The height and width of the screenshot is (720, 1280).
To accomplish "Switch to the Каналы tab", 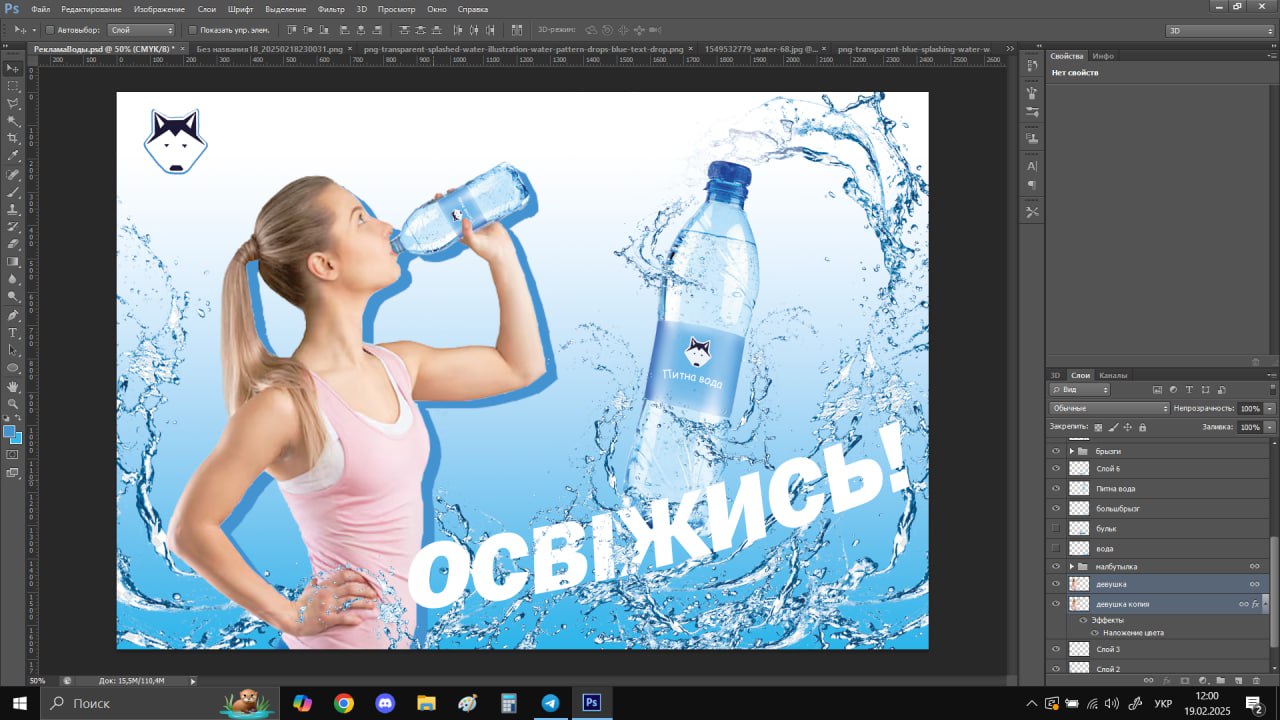I will [1113, 375].
